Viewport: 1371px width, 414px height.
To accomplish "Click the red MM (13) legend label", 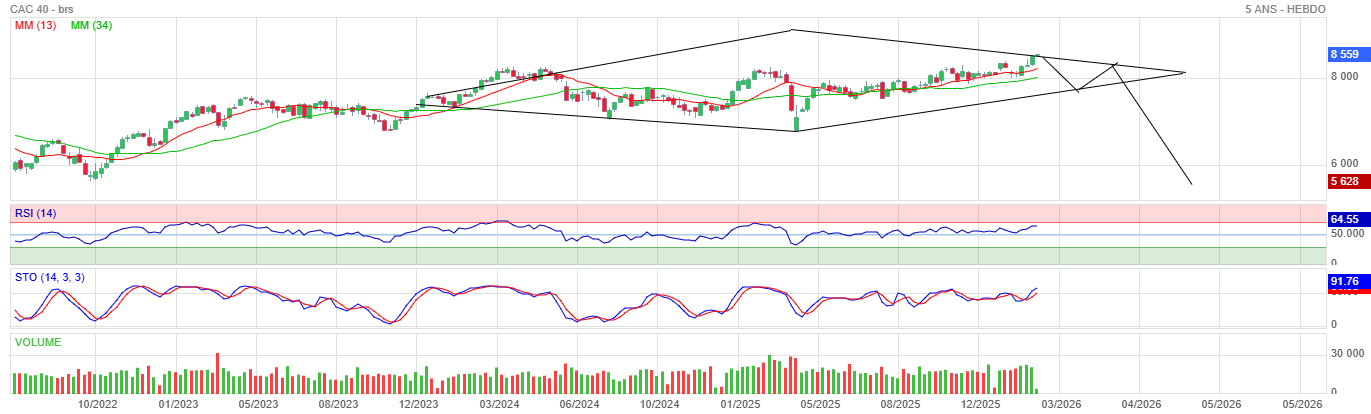I will click(x=35, y=25).
